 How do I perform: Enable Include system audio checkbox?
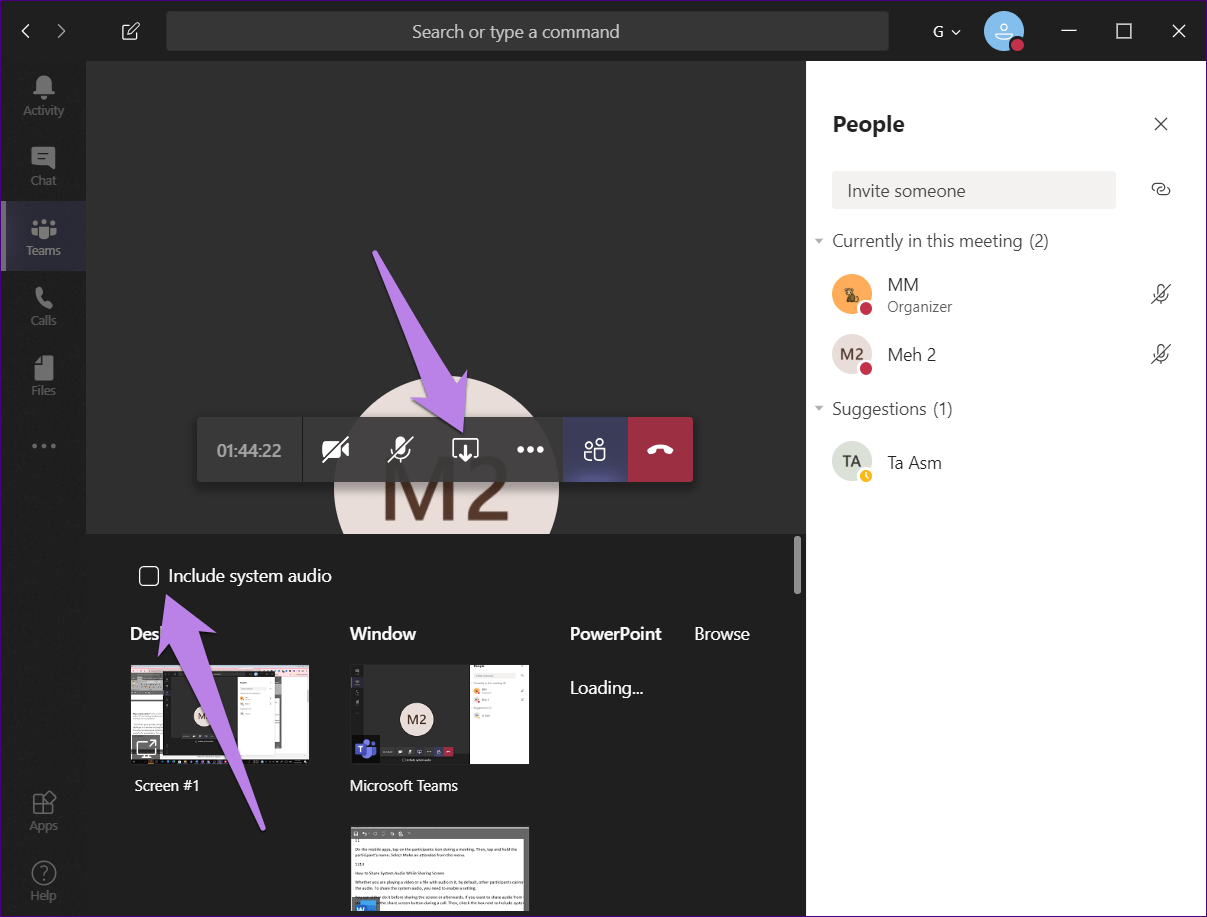(149, 576)
